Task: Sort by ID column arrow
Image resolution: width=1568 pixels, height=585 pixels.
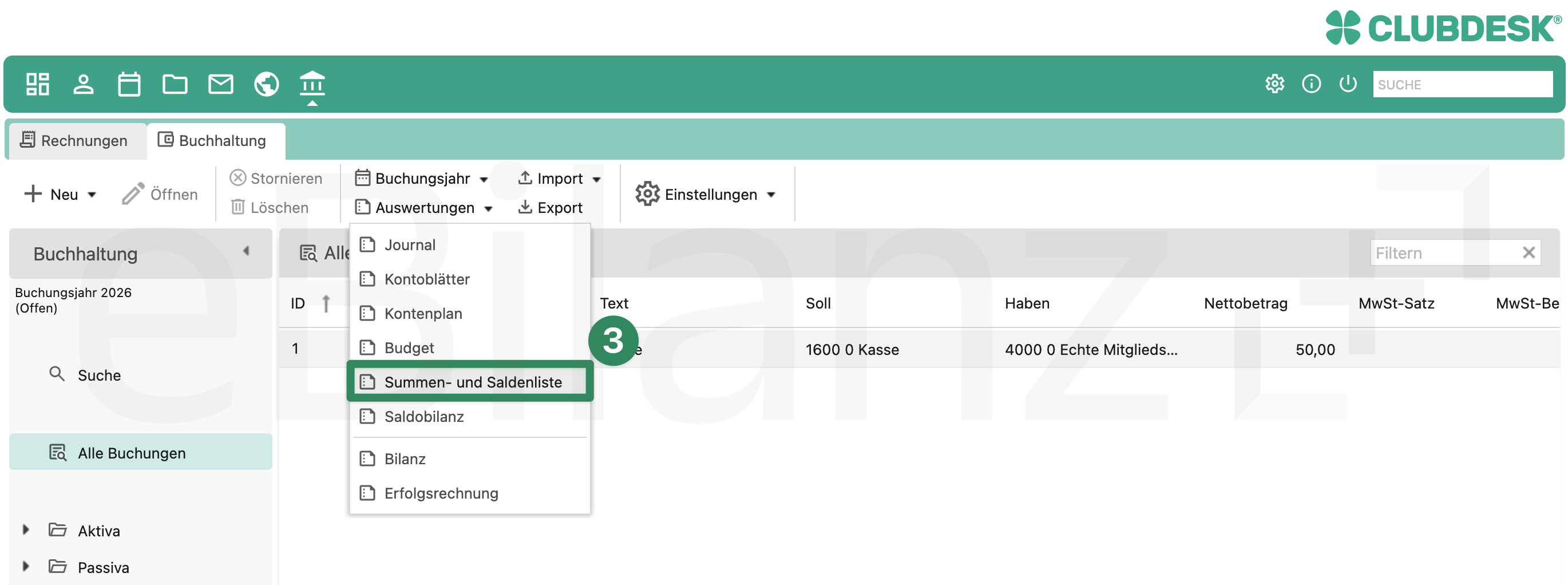Action: (x=326, y=303)
